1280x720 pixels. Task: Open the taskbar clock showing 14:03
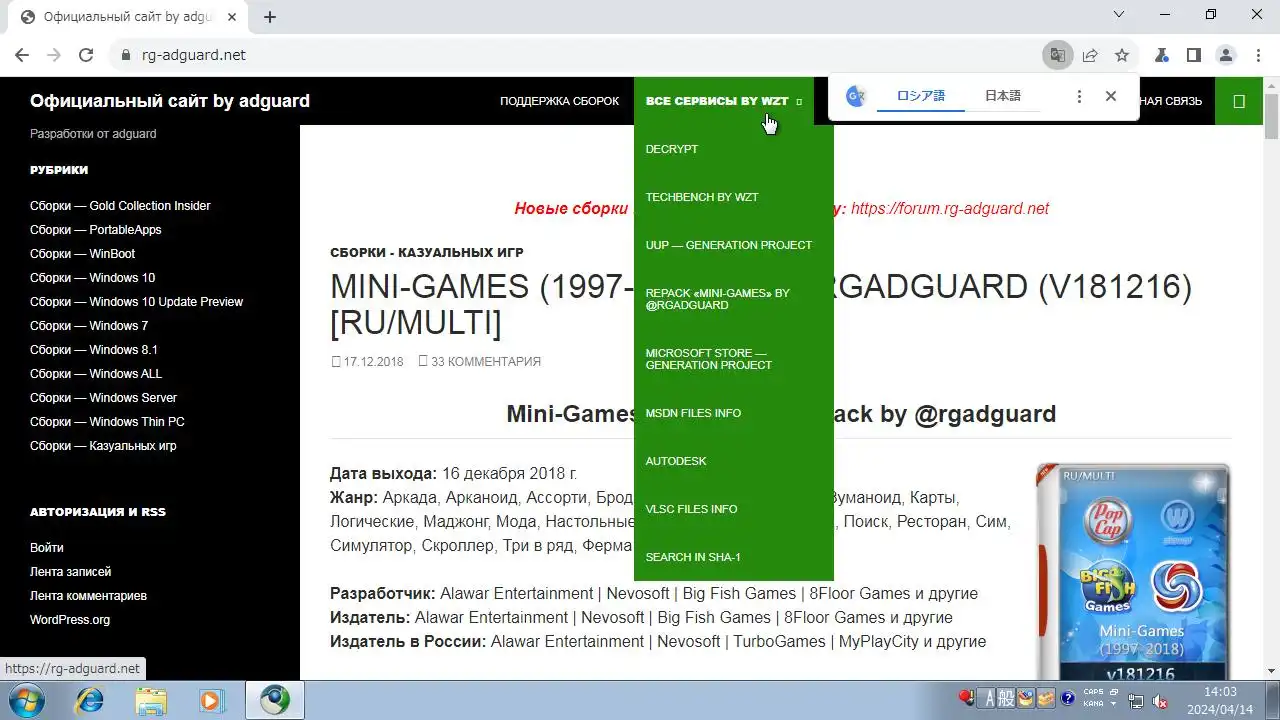(1220, 700)
